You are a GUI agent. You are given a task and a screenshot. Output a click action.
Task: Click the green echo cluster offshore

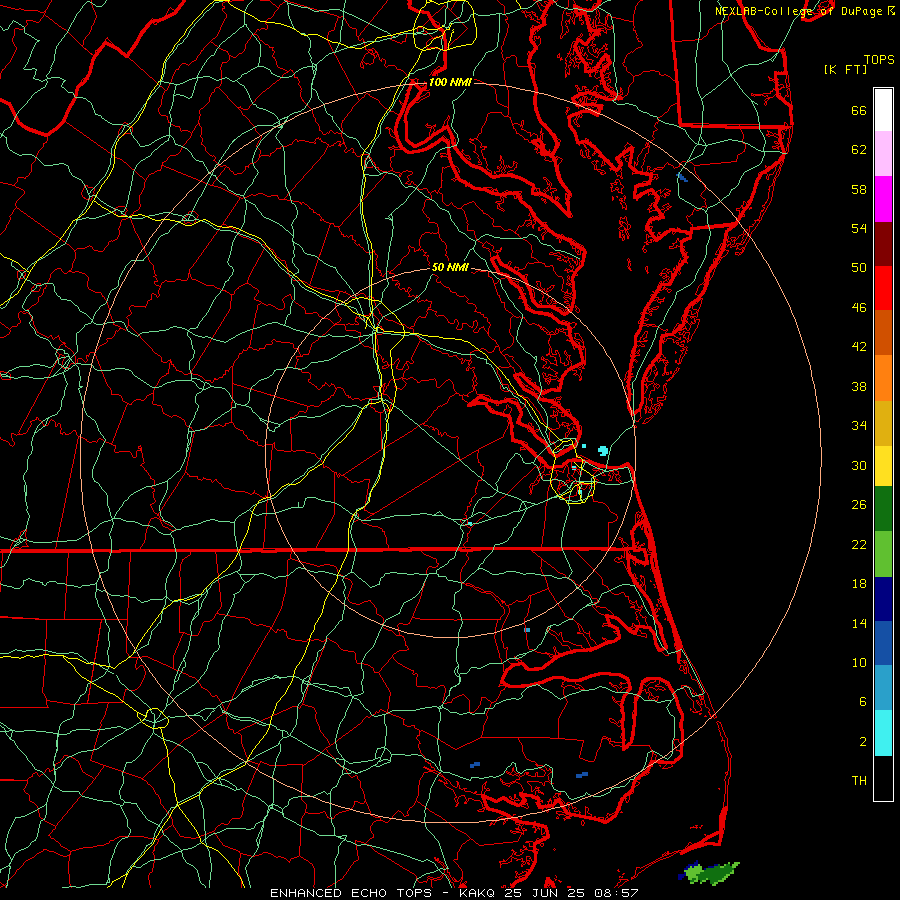(711, 872)
